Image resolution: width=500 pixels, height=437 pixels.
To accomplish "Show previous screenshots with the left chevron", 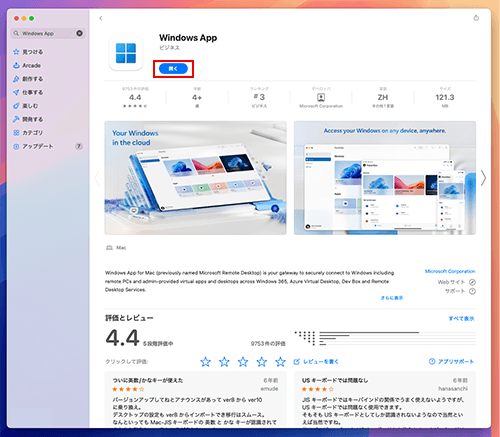I will tap(97, 178).
